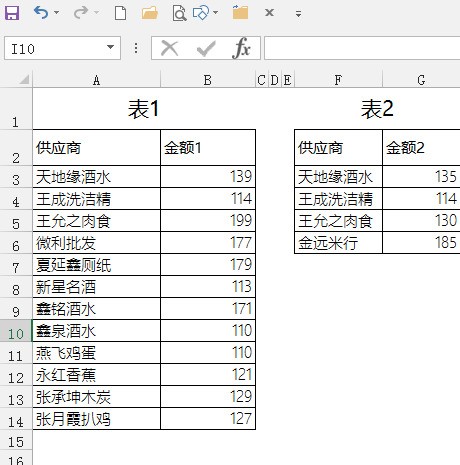Select cell 王成洗洁精 in column A

pyautogui.click(x=96, y=199)
